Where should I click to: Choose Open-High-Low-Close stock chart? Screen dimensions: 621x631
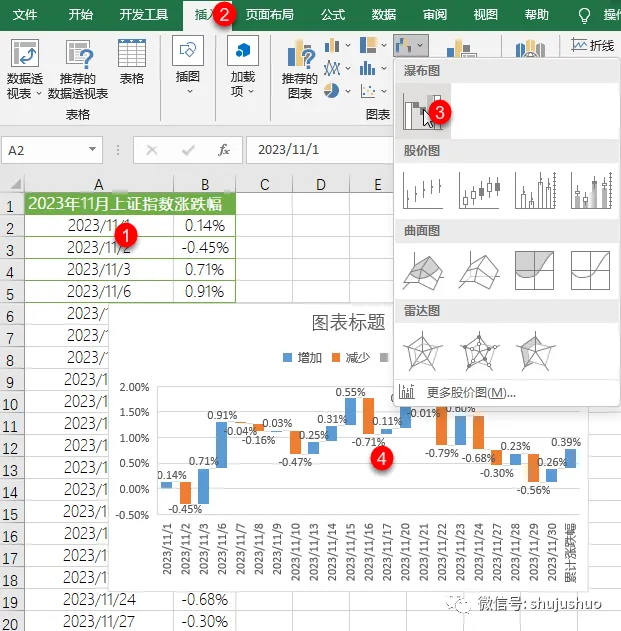tap(479, 190)
